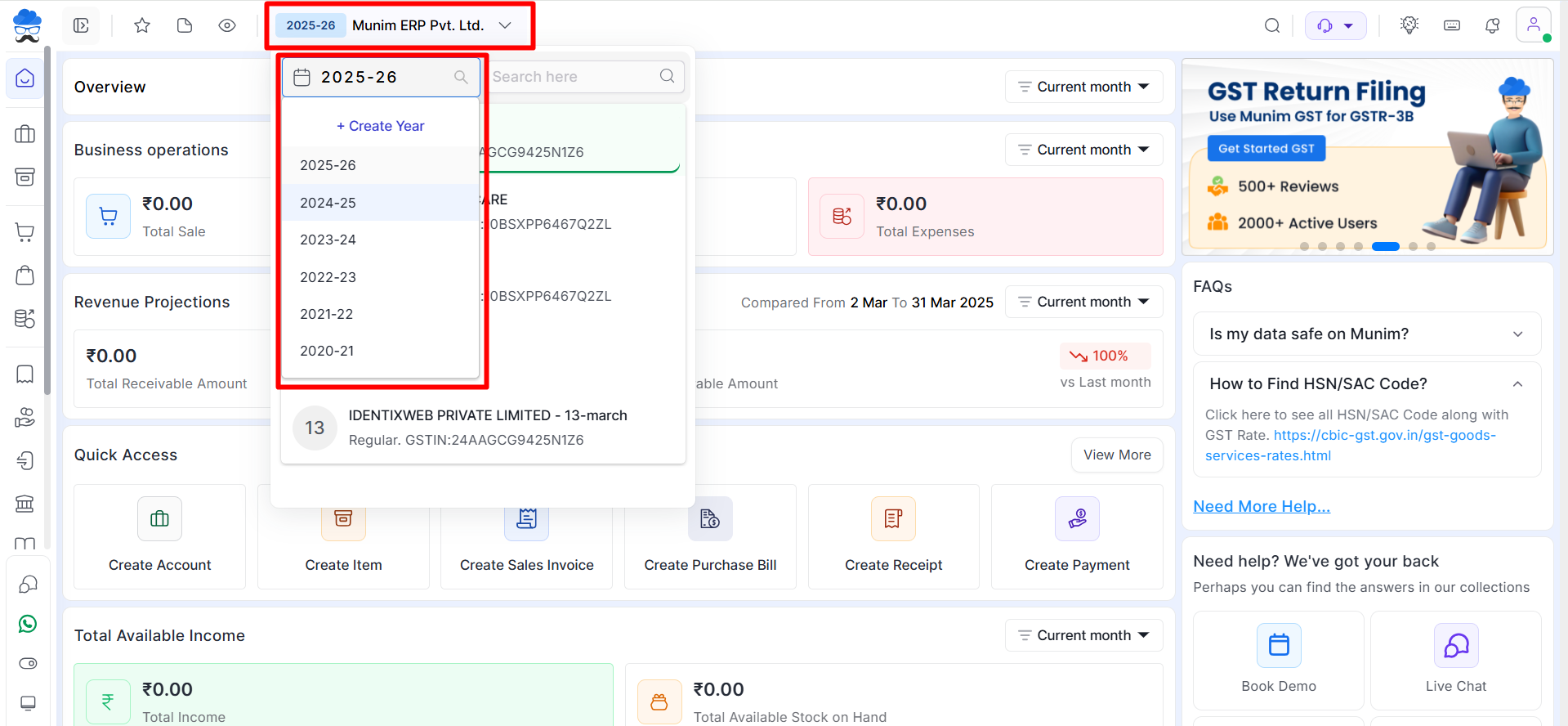Open the purchase bag sidebar icon

pos(25,276)
